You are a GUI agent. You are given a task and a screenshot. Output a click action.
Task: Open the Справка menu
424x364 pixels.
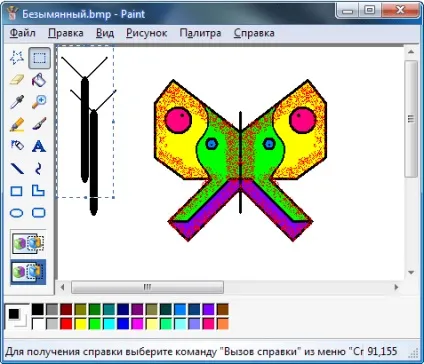pyautogui.click(x=254, y=33)
